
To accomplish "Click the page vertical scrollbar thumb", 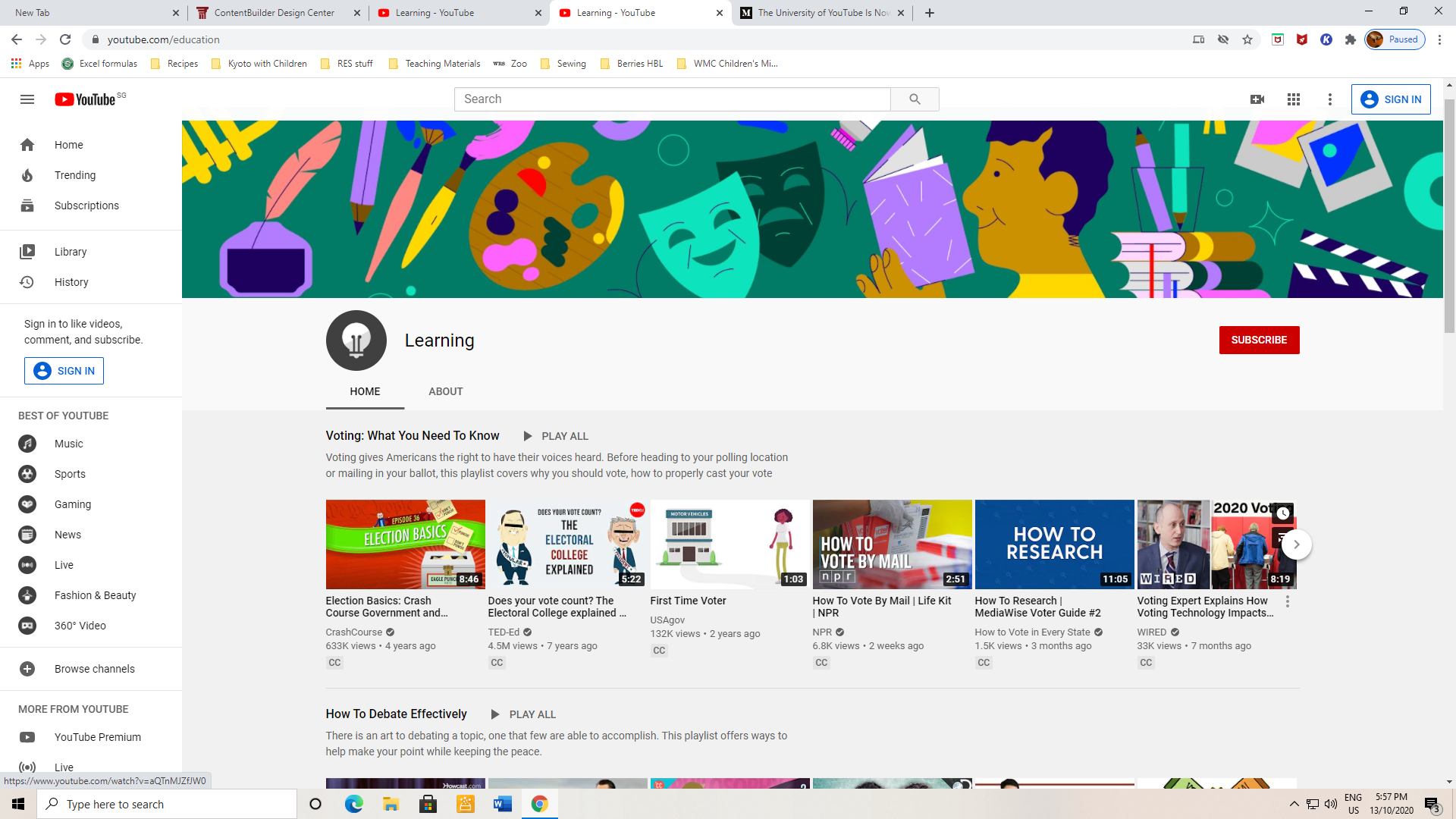I will (1449, 216).
